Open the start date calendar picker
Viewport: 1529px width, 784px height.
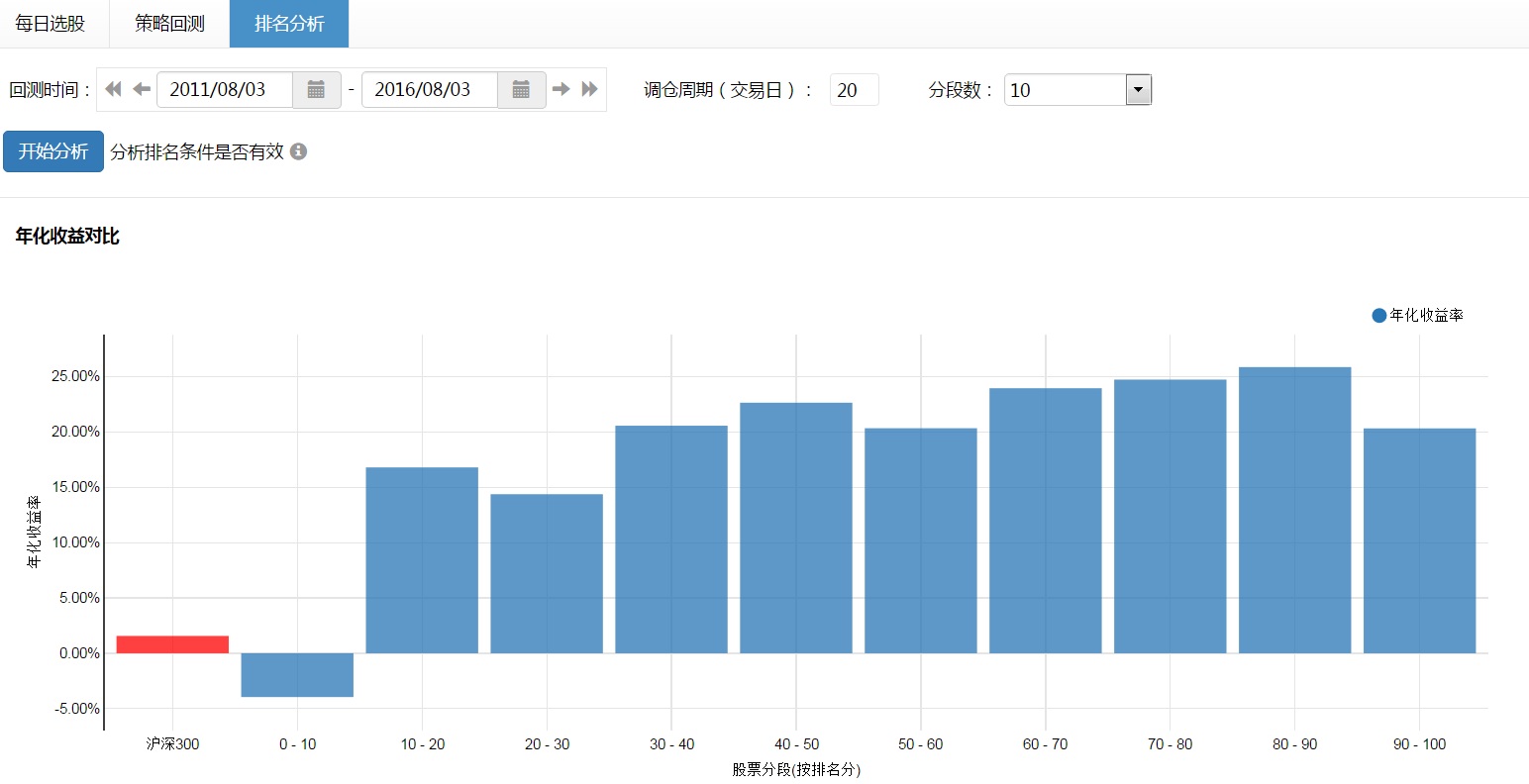pos(316,90)
